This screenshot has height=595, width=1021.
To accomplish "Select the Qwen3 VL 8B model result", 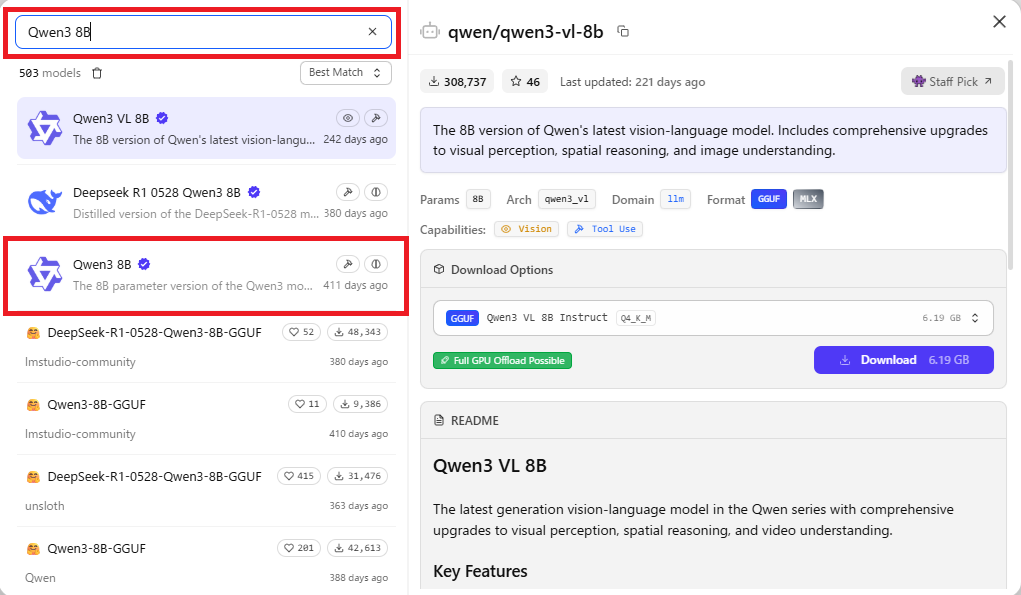I will [x=206, y=128].
